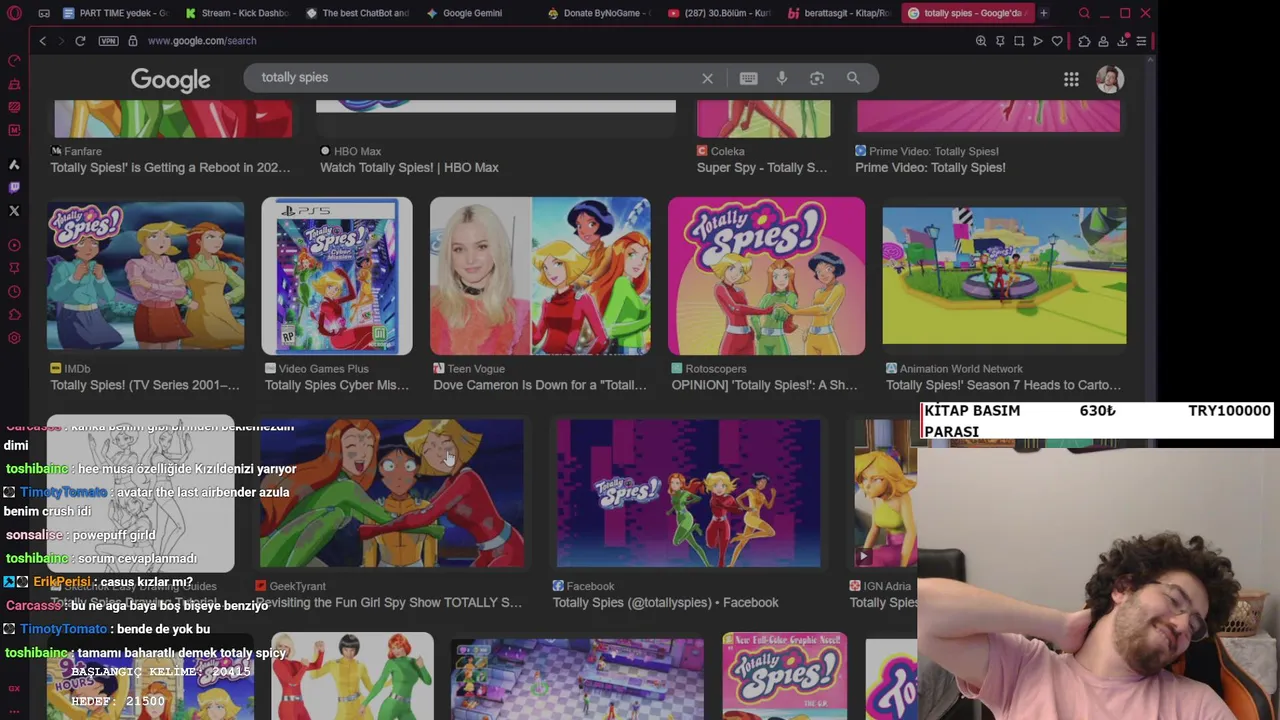The image size is (1280, 720).
Task: Pin the page using the pinboard icon
Action: (1000, 41)
